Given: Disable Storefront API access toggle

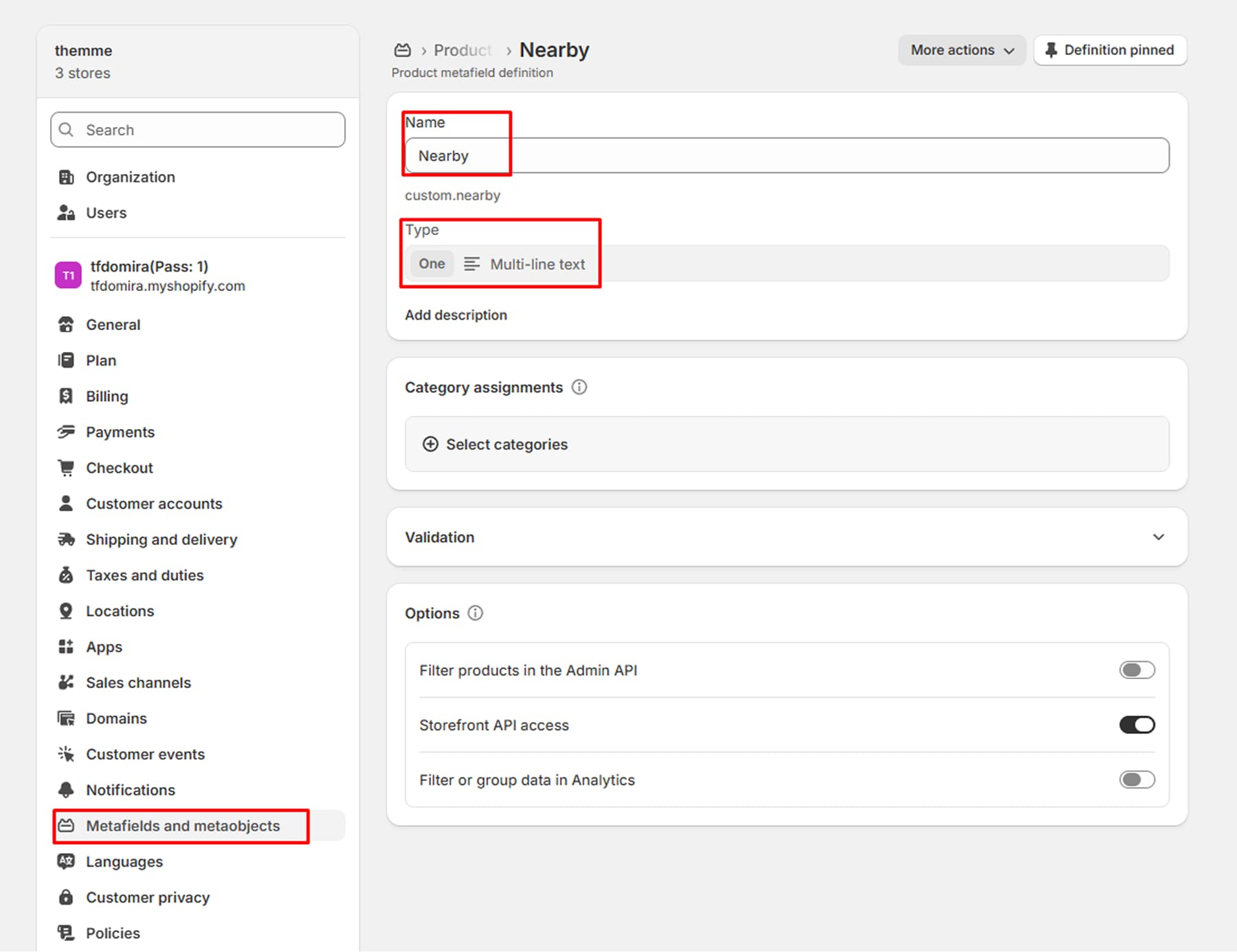Looking at the screenshot, I should (1137, 724).
